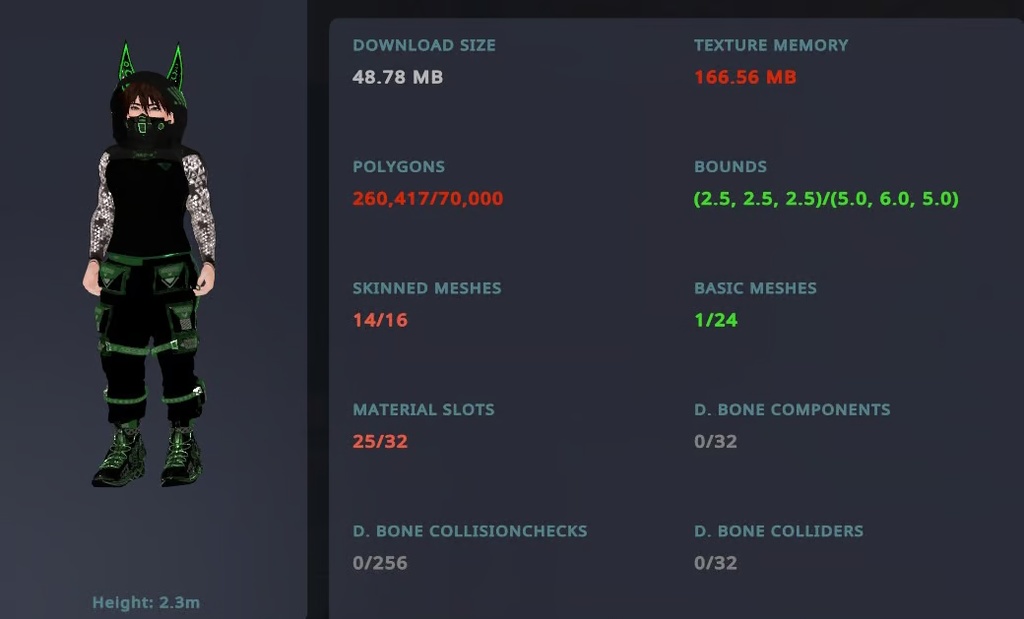
Task: Click the Basic Meshes label
Action: [756, 288]
